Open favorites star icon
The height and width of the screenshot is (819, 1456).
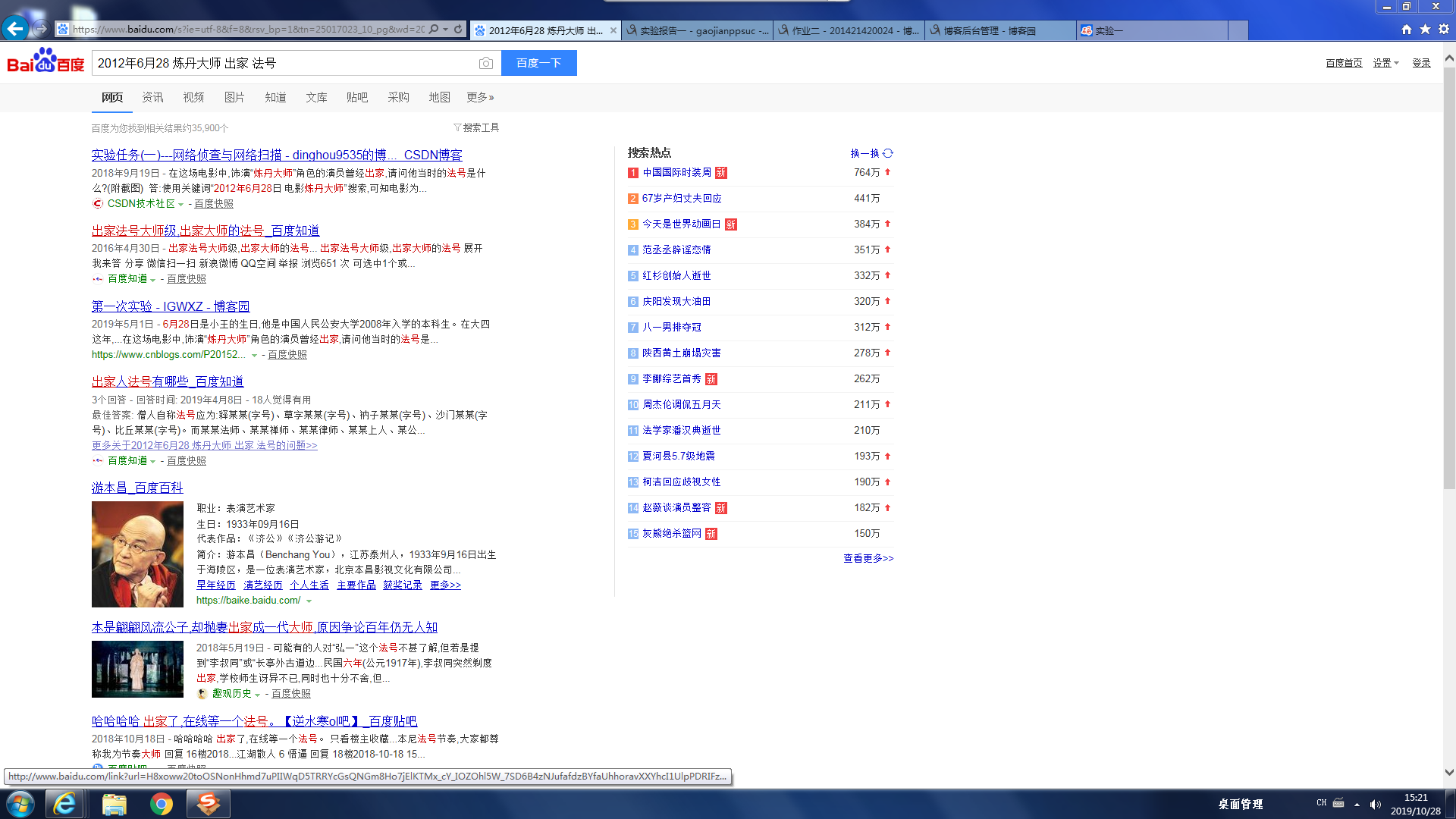click(1425, 30)
